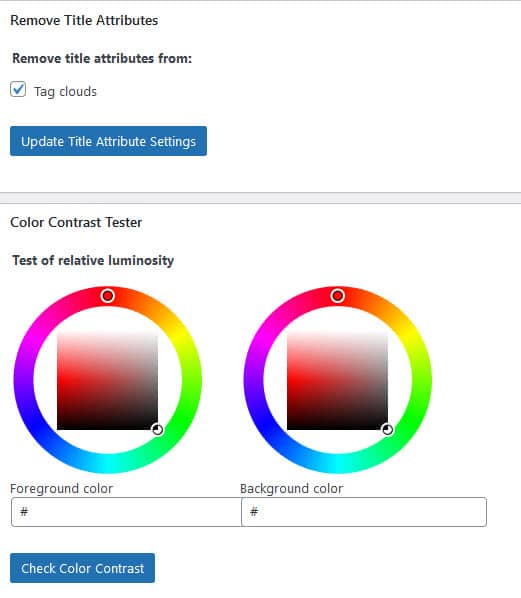Click Check Color Contrast button
The width and height of the screenshot is (521, 598).
(x=82, y=568)
